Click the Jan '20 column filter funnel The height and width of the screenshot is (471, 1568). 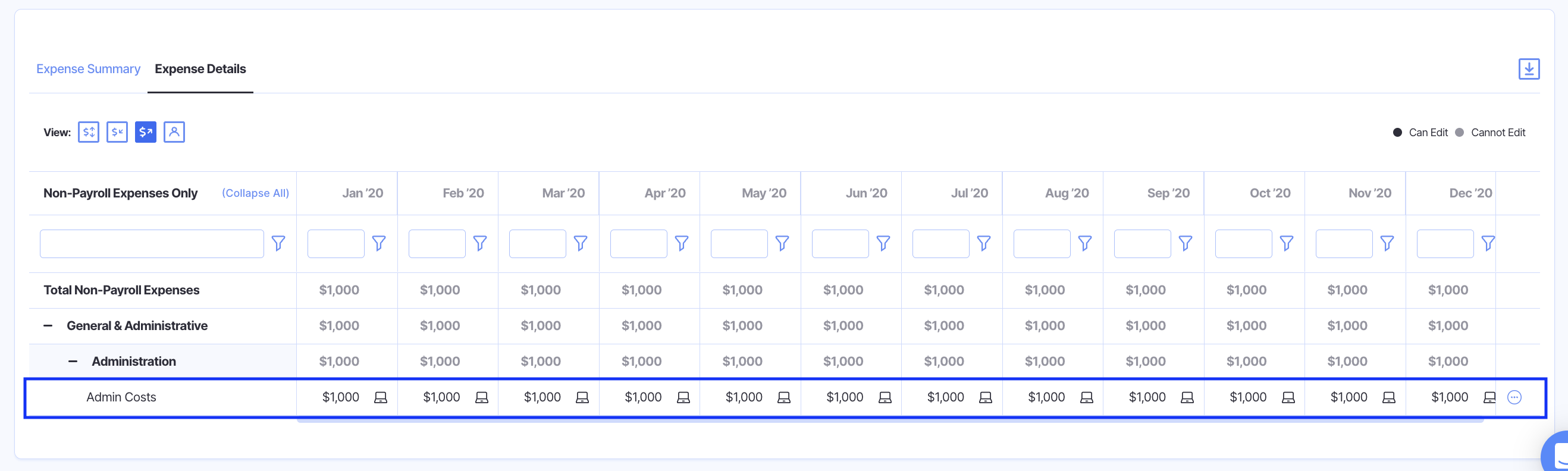(x=378, y=243)
